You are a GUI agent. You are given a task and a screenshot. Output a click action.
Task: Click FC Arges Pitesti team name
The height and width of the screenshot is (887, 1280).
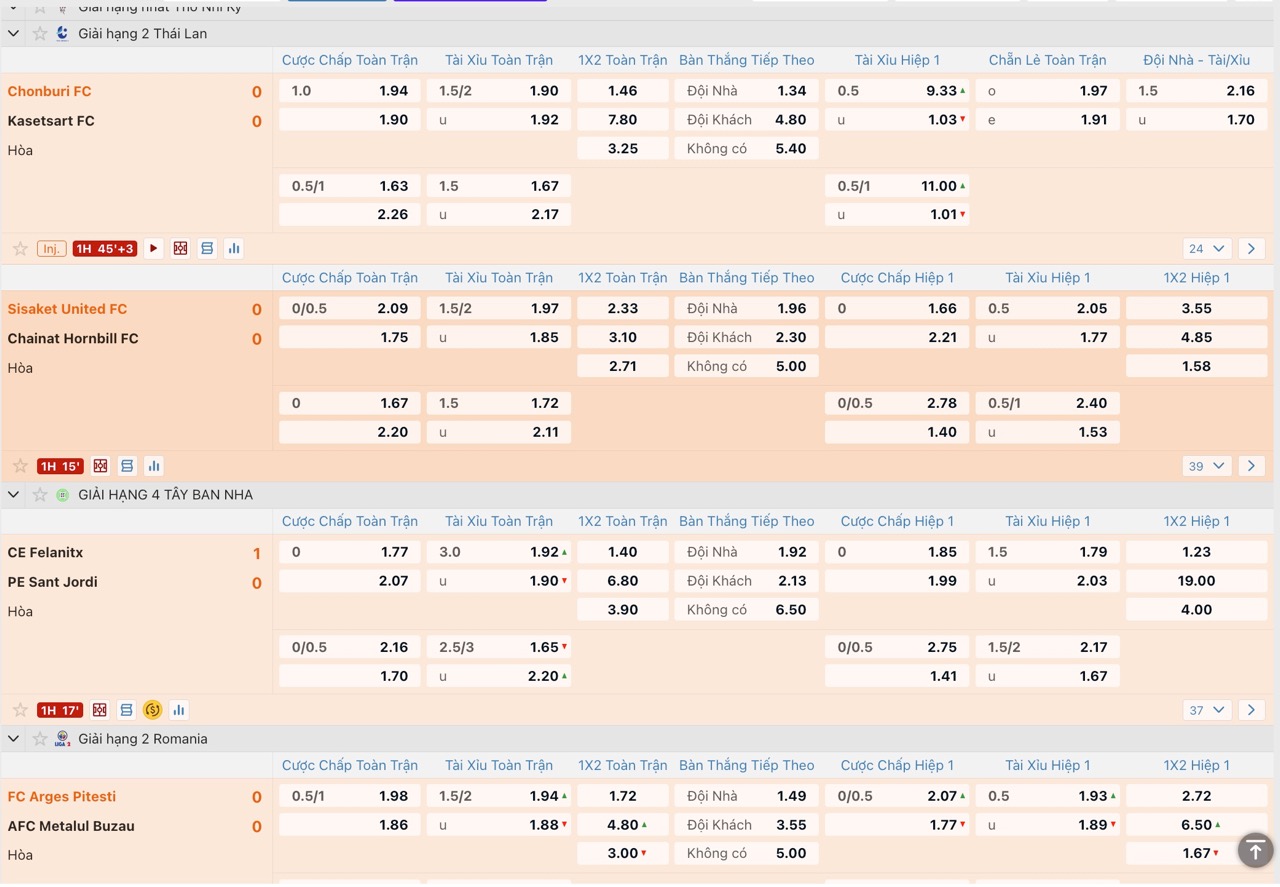(62, 796)
